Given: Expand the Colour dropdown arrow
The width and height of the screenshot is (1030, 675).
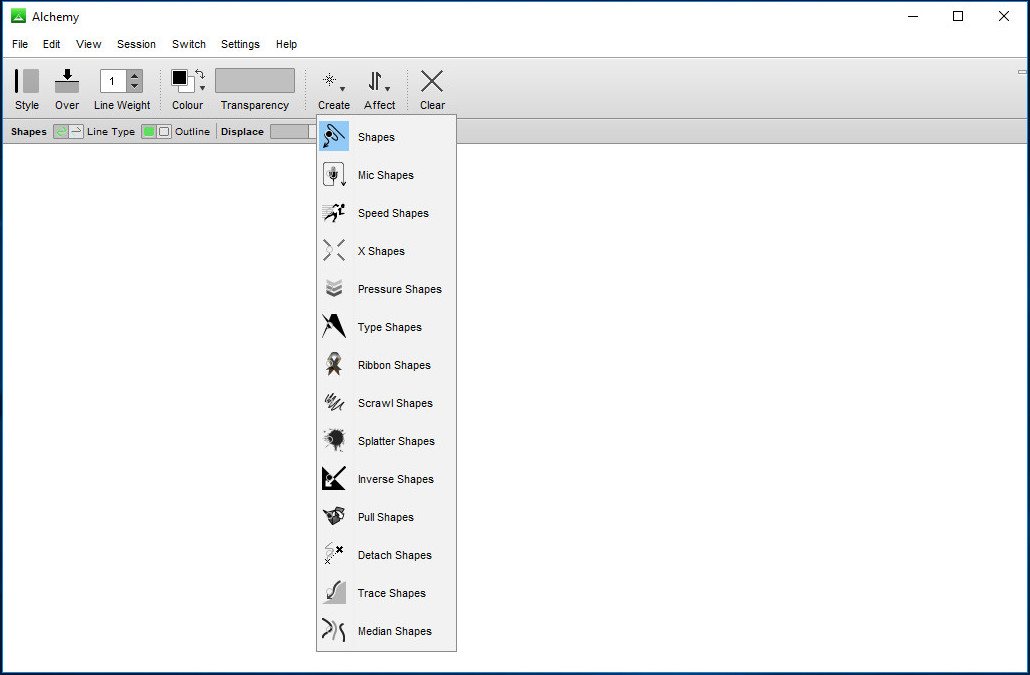Looking at the screenshot, I should click(x=202, y=88).
